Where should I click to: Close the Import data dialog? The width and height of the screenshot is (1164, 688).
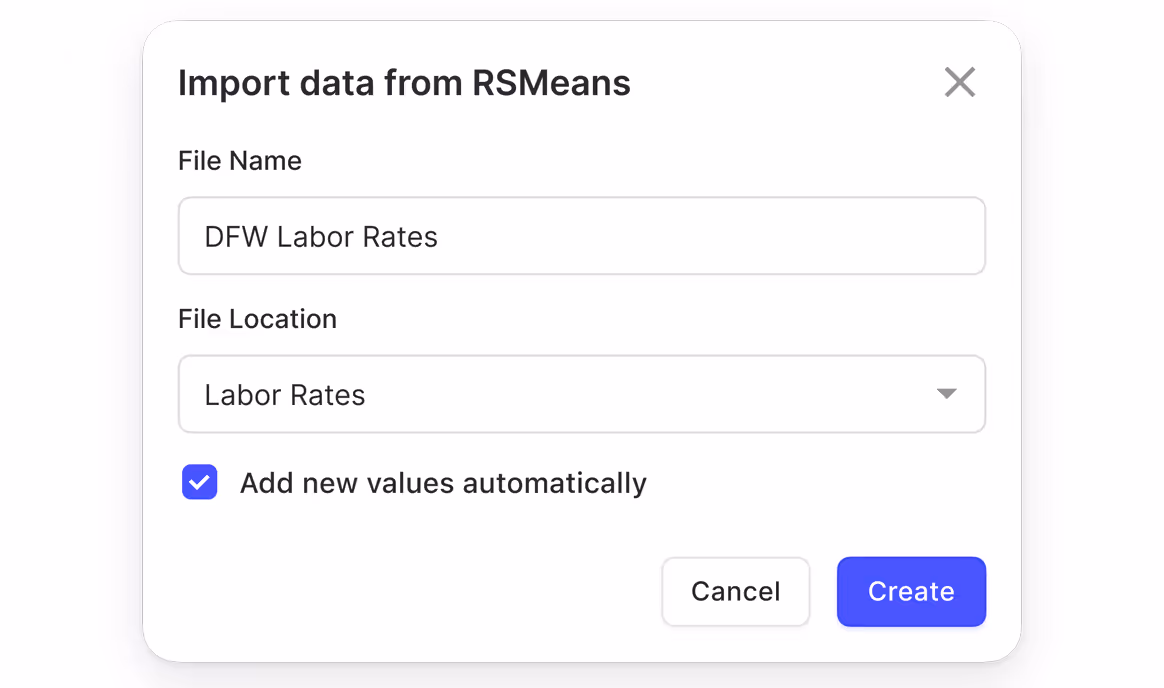click(959, 82)
